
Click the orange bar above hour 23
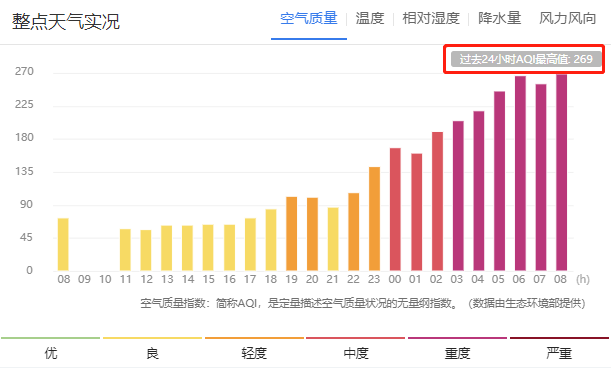[374, 219]
